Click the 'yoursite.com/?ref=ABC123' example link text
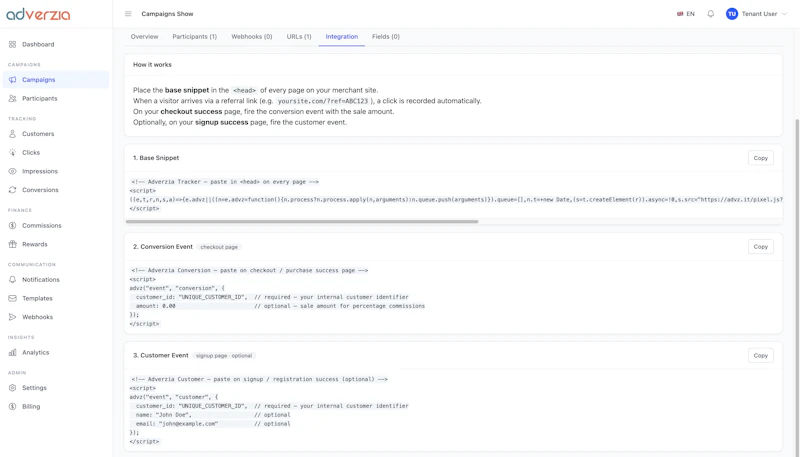The height and width of the screenshot is (457, 800). [x=323, y=101]
